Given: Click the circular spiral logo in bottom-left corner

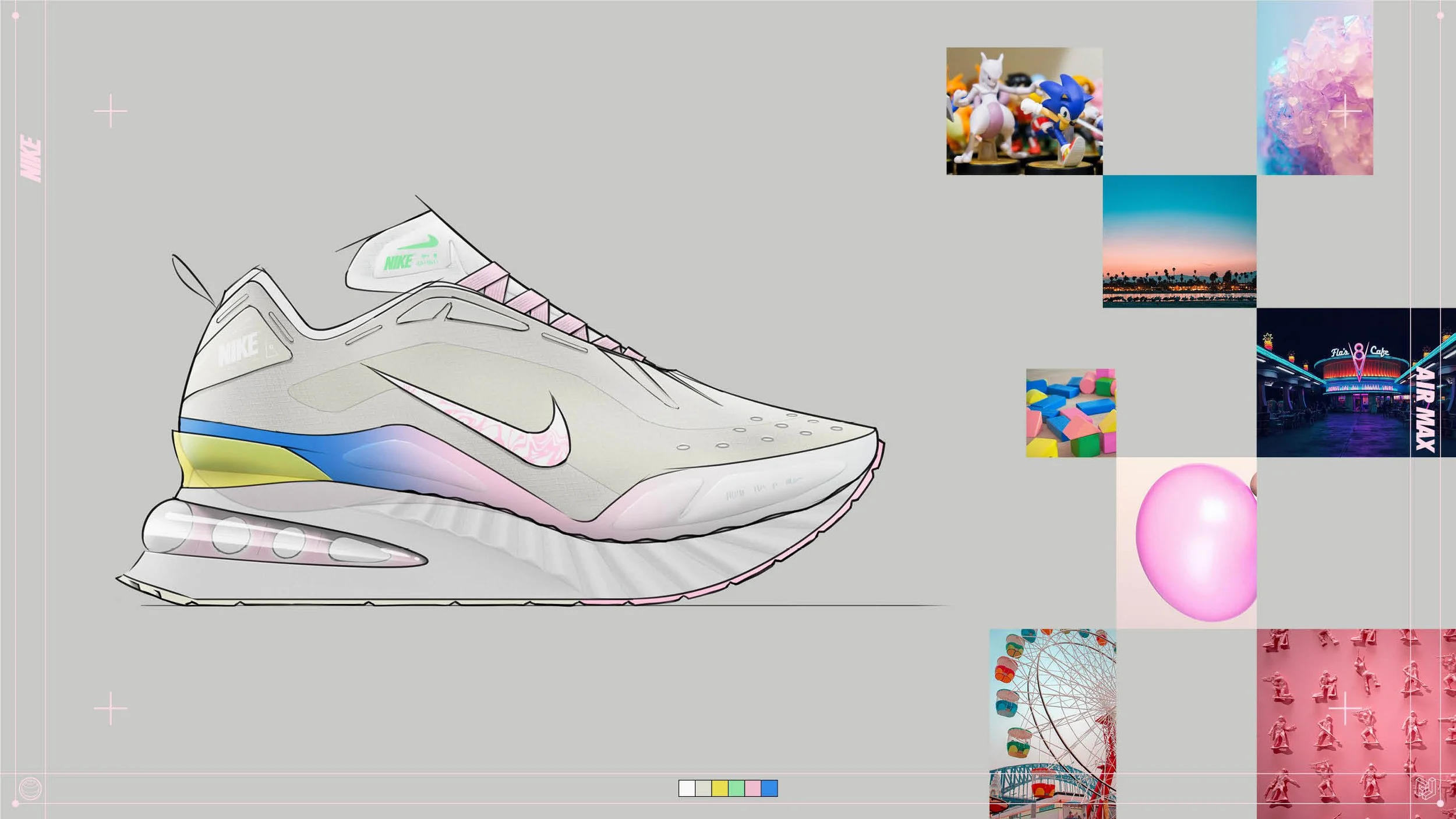Looking at the screenshot, I should (x=30, y=788).
